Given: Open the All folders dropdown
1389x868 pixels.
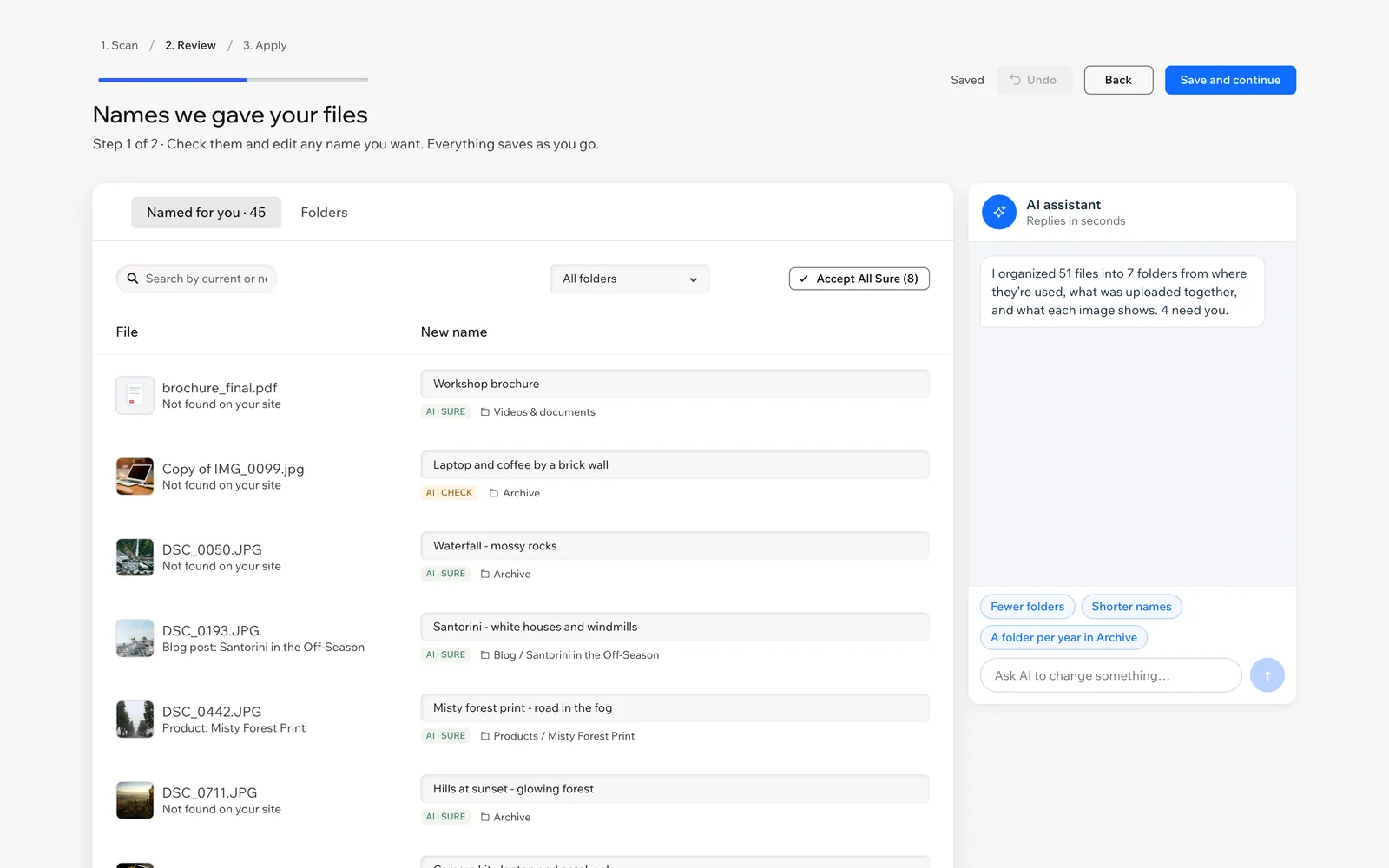Looking at the screenshot, I should pos(629,279).
